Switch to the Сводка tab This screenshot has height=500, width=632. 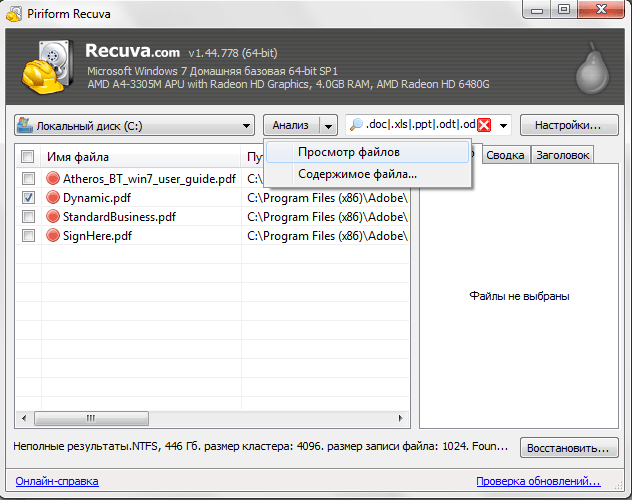pyautogui.click(x=505, y=155)
